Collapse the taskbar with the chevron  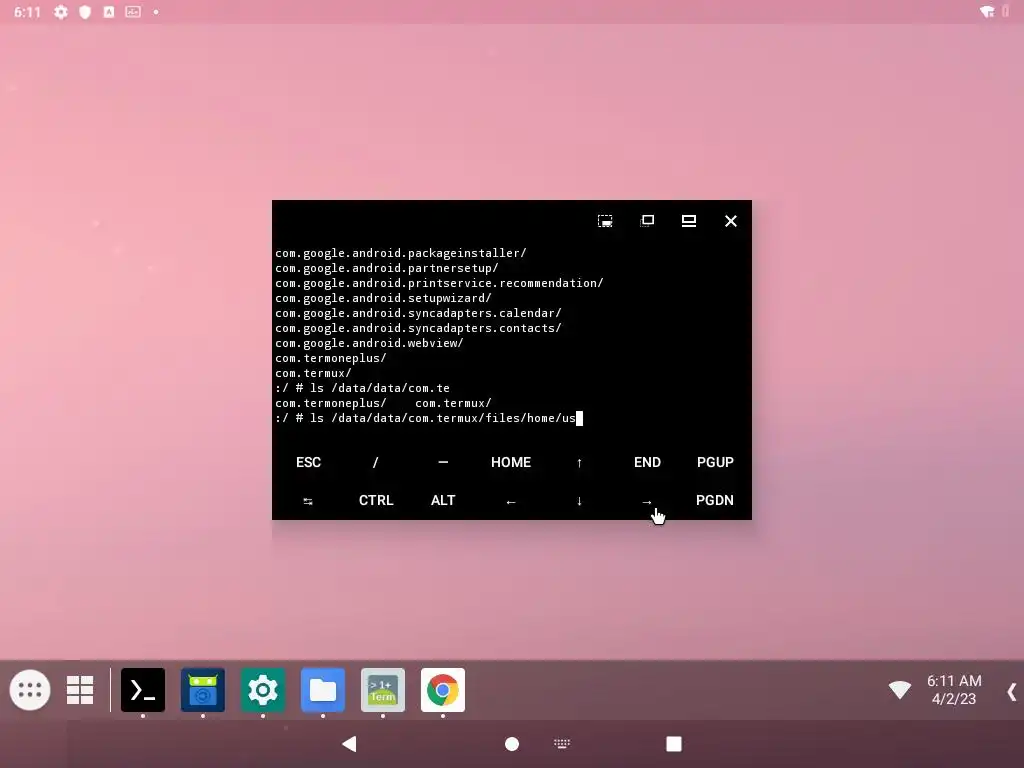pyautogui.click(x=1012, y=691)
